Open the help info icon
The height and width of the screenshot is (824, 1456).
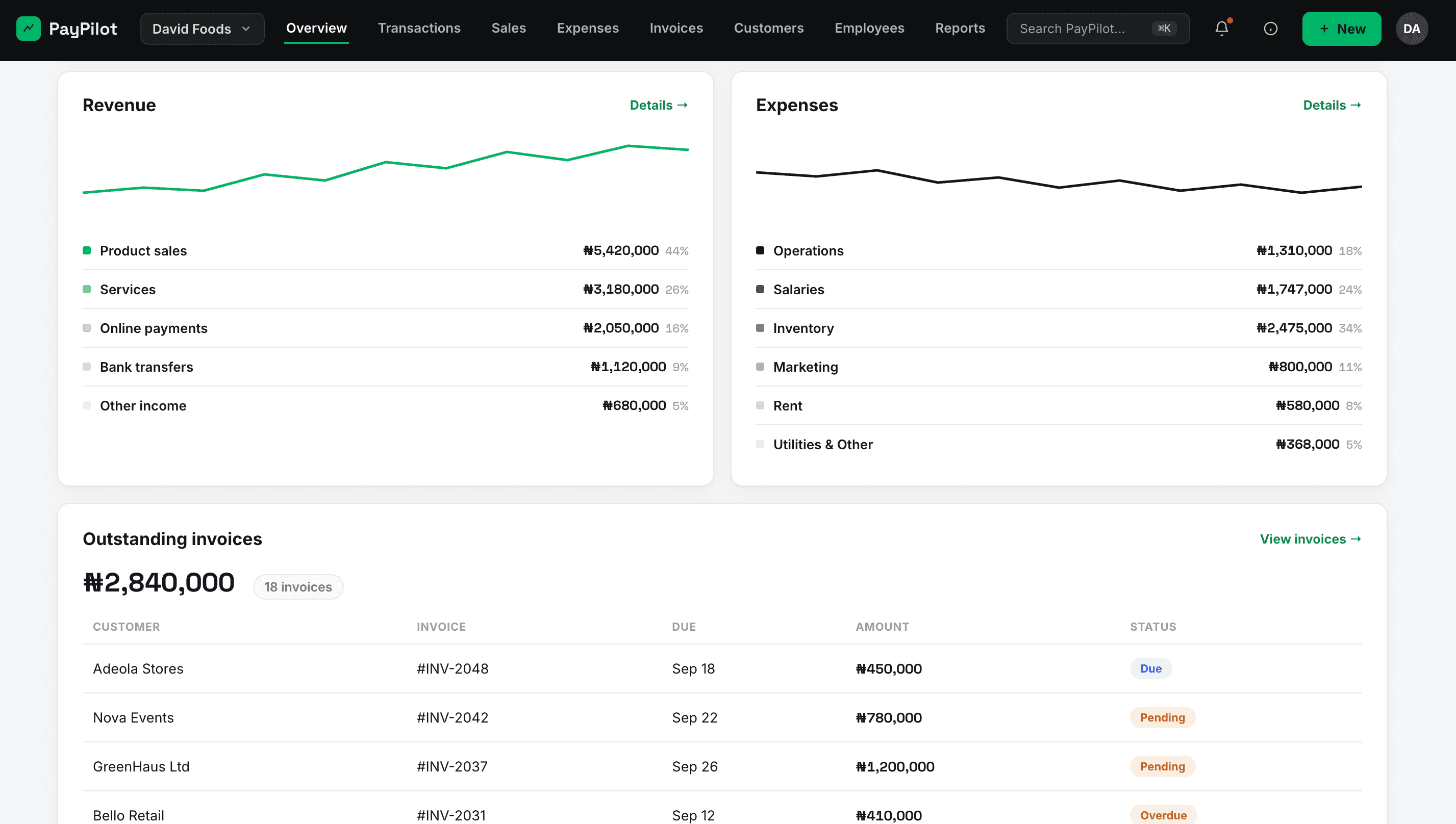1270,28
